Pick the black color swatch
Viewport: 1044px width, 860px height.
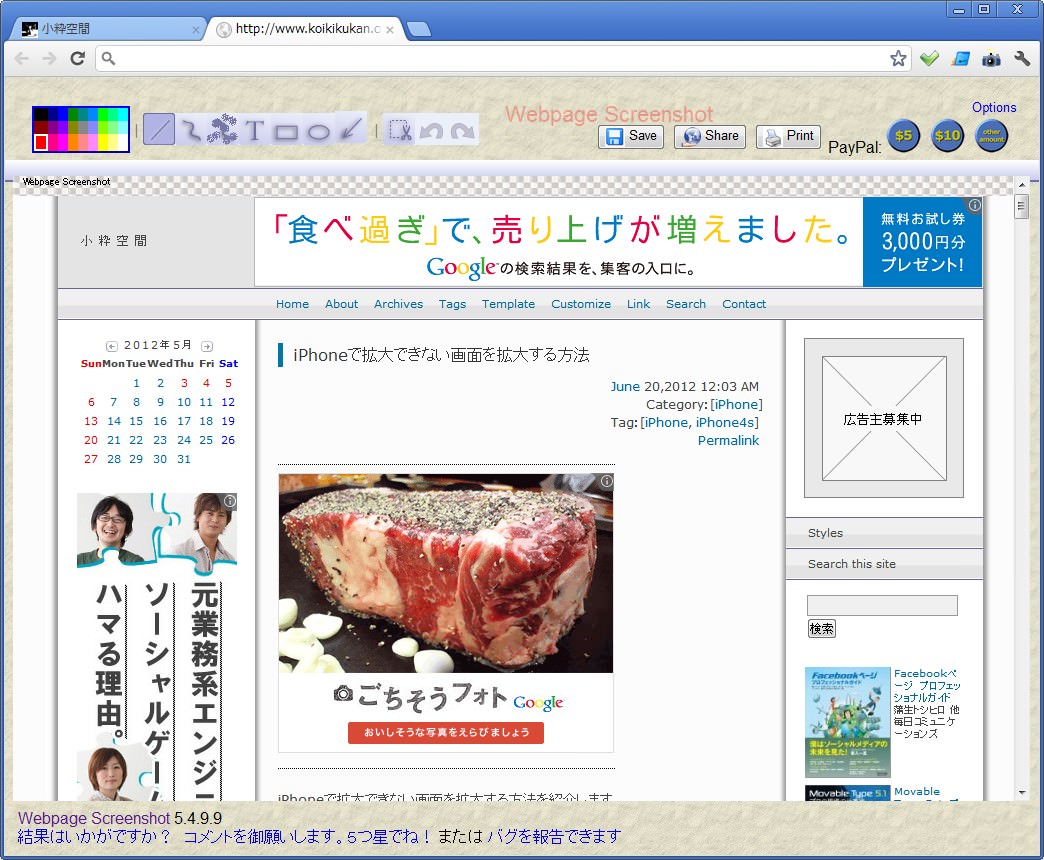(x=41, y=114)
